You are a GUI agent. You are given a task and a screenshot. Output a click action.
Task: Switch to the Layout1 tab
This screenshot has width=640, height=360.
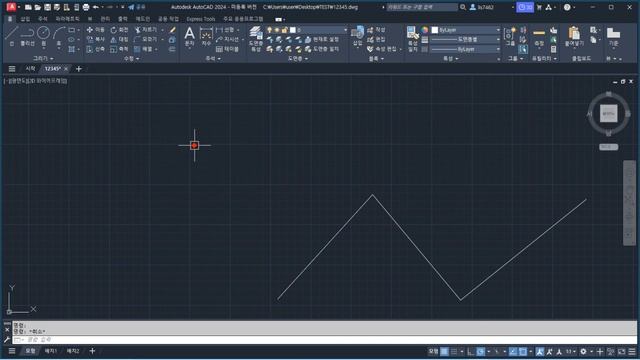pyautogui.click(x=51, y=351)
